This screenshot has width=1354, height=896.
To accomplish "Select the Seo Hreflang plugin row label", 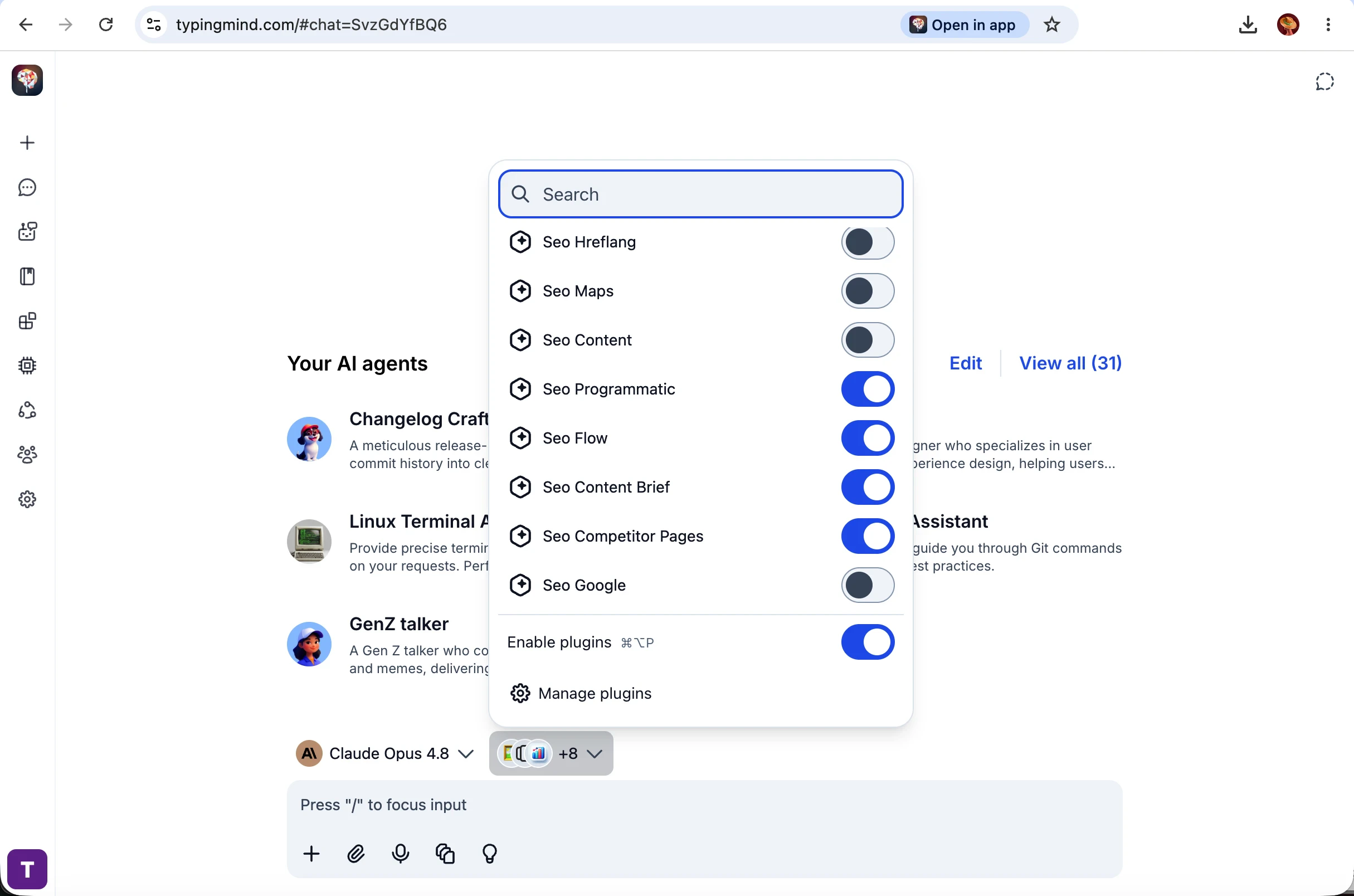I will coord(589,242).
